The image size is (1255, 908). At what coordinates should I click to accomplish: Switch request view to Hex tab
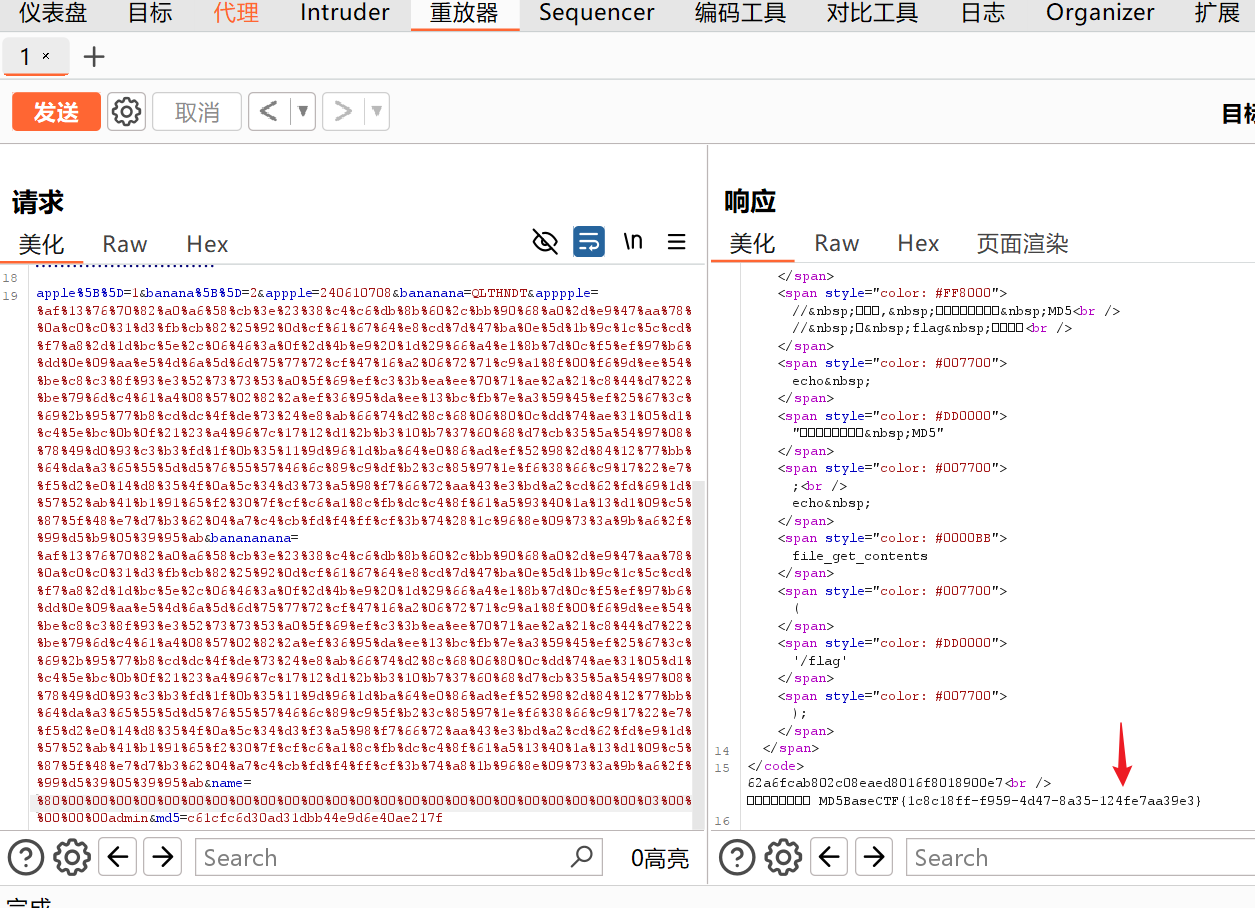pyautogui.click(x=207, y=244)
